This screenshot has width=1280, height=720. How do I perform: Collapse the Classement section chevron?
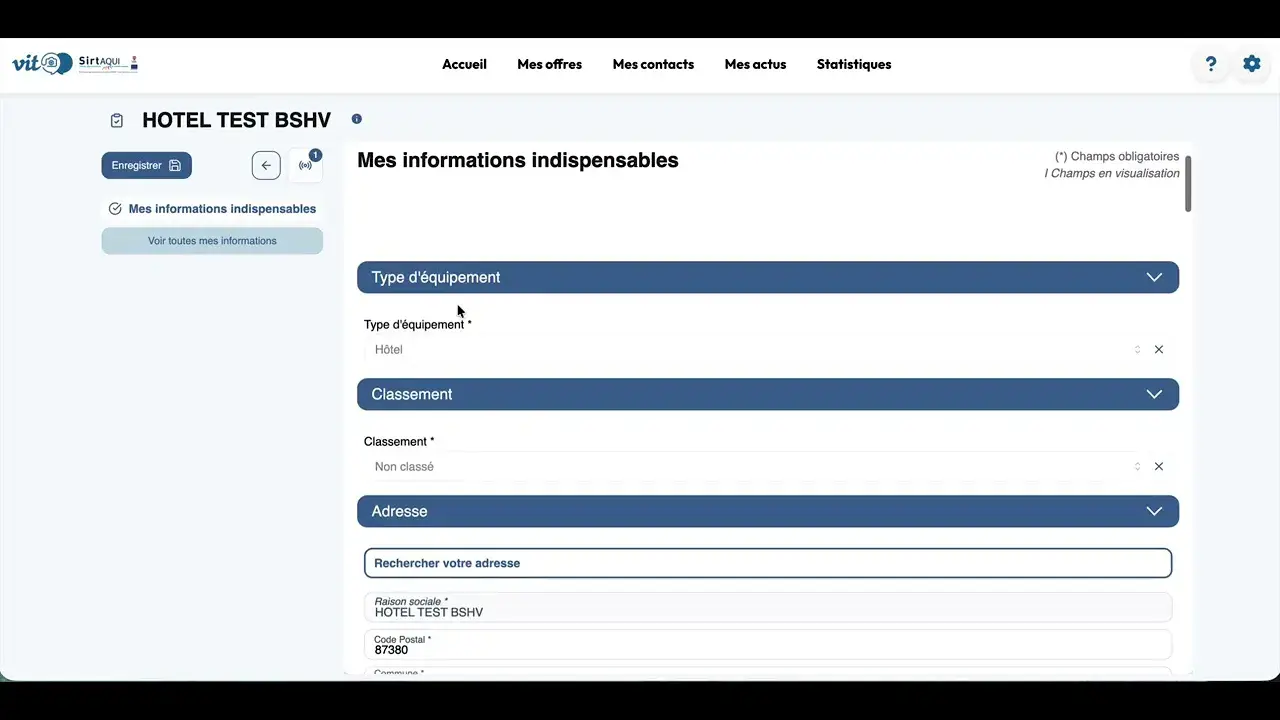(x=1154, y=394)
